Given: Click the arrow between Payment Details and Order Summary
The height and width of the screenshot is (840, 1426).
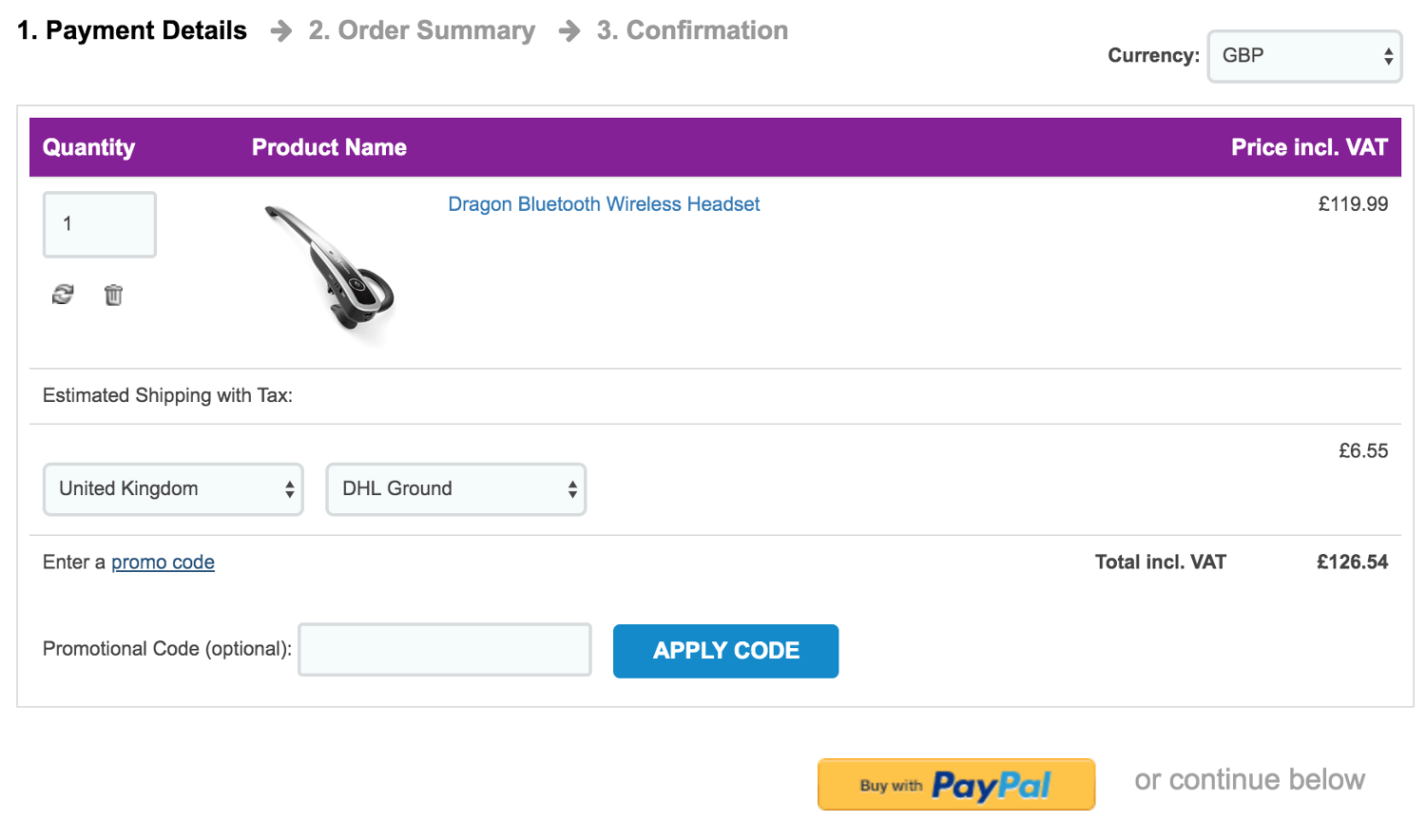Looking at the screenshot, I should click(x=279, y=30).
